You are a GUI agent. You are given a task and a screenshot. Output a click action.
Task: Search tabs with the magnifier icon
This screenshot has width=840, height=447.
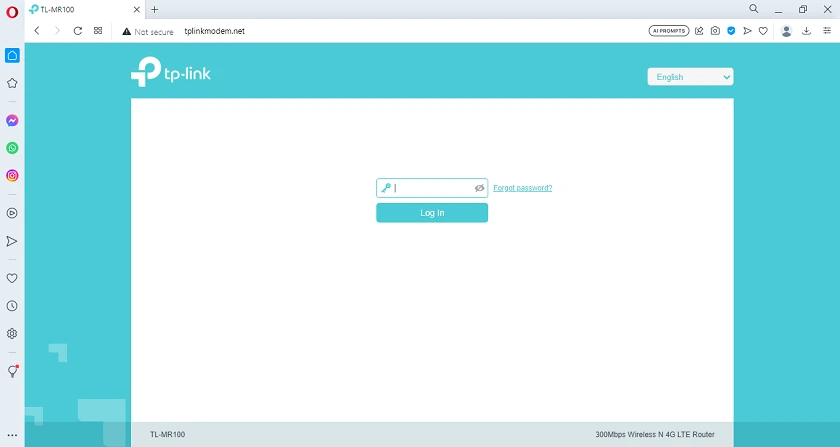(x=754, y=9)
